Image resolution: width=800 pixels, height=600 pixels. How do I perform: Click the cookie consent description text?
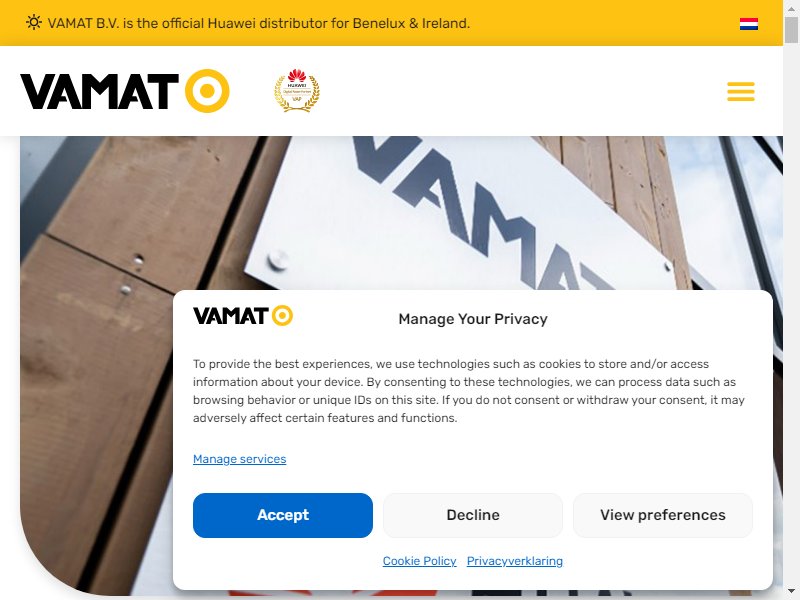coord(468,391)
